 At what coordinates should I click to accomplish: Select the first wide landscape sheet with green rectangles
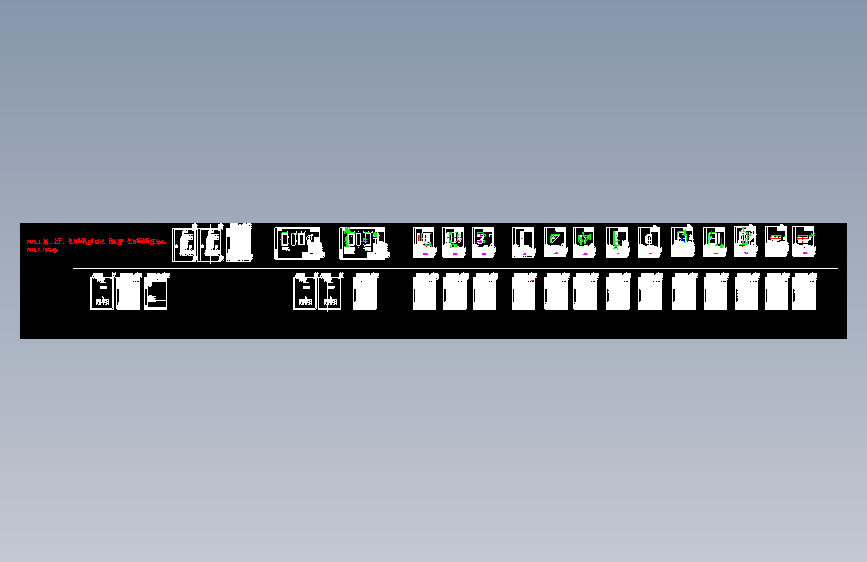[299, 243]
